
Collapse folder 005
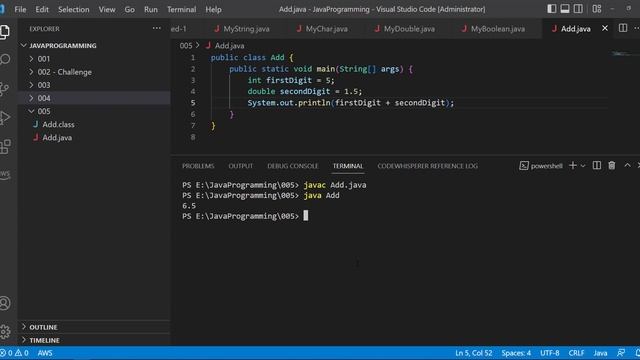click(94, 111)
